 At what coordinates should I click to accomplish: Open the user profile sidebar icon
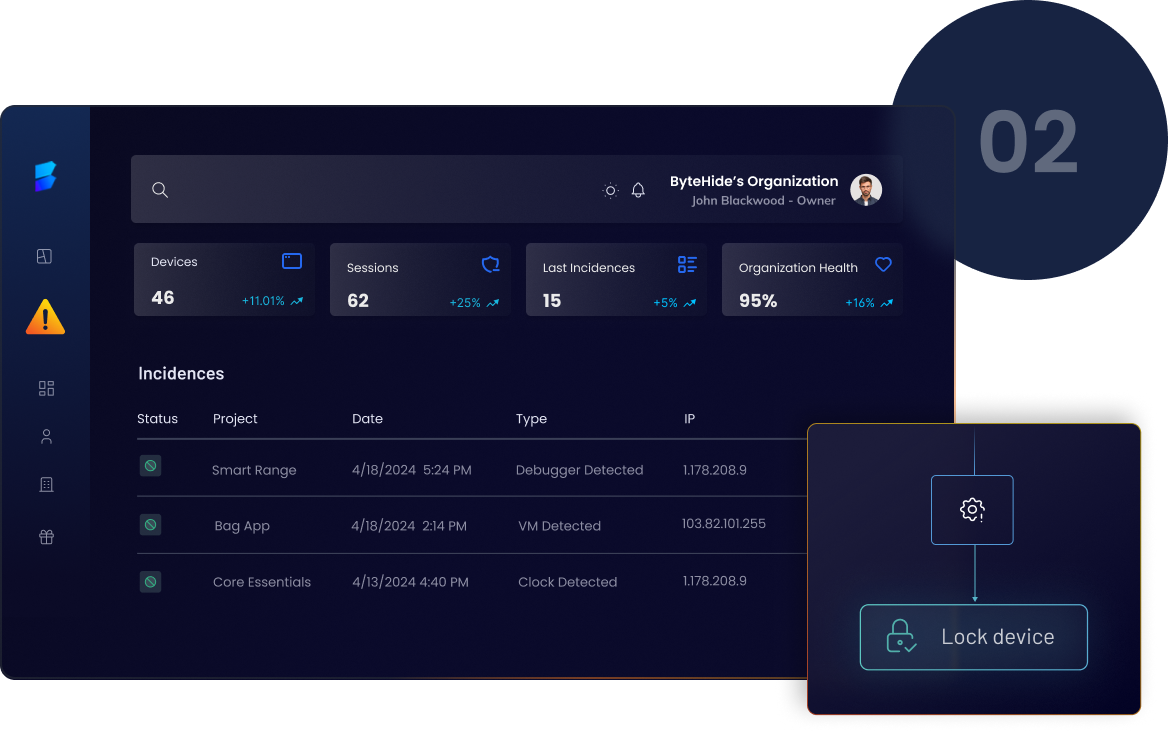pos(46,437)
